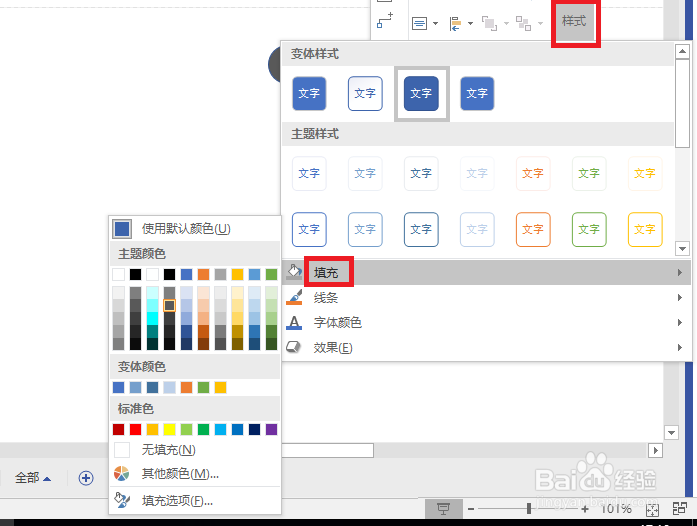Select the first solid blue variant style
The height and width of the screenshot is (526, 697).
pos(309,93)
